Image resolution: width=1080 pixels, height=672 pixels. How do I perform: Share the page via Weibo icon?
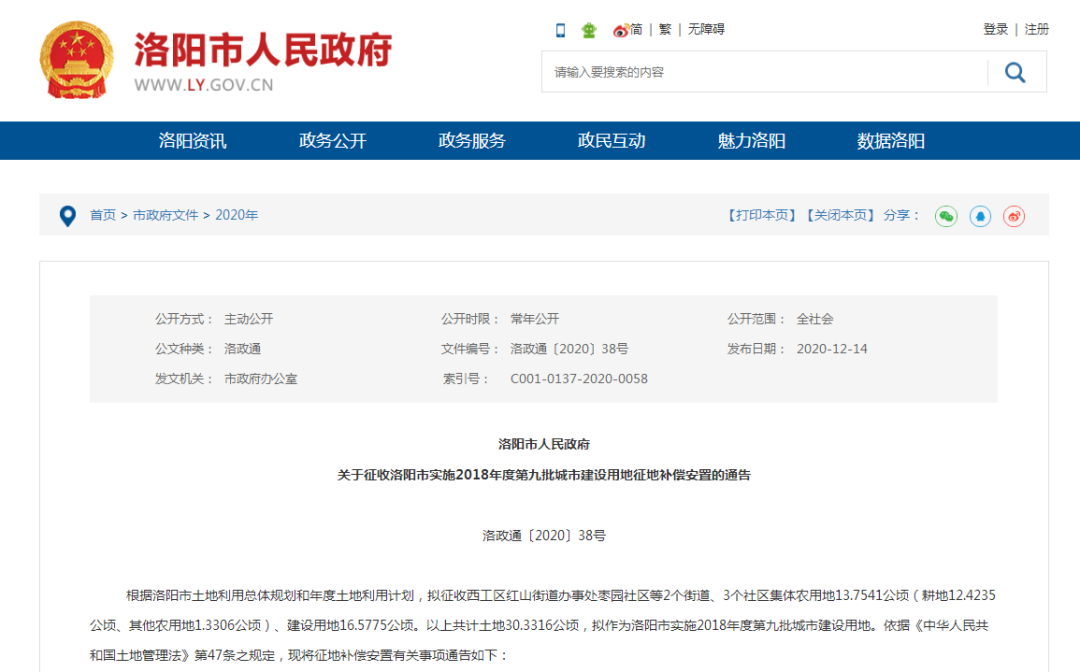click(1014, 216)
